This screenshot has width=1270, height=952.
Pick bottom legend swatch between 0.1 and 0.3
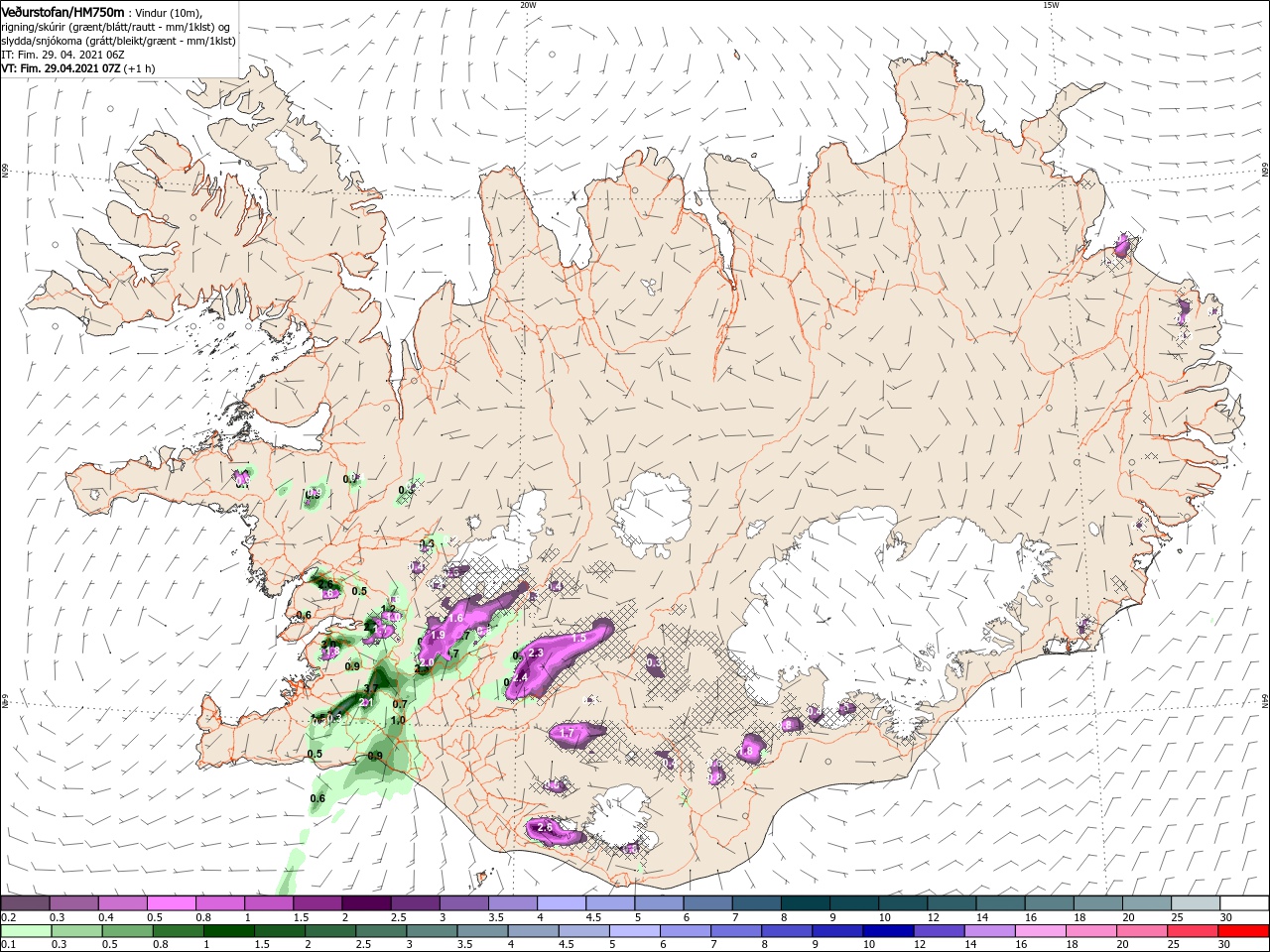click(x=25, y=931)
